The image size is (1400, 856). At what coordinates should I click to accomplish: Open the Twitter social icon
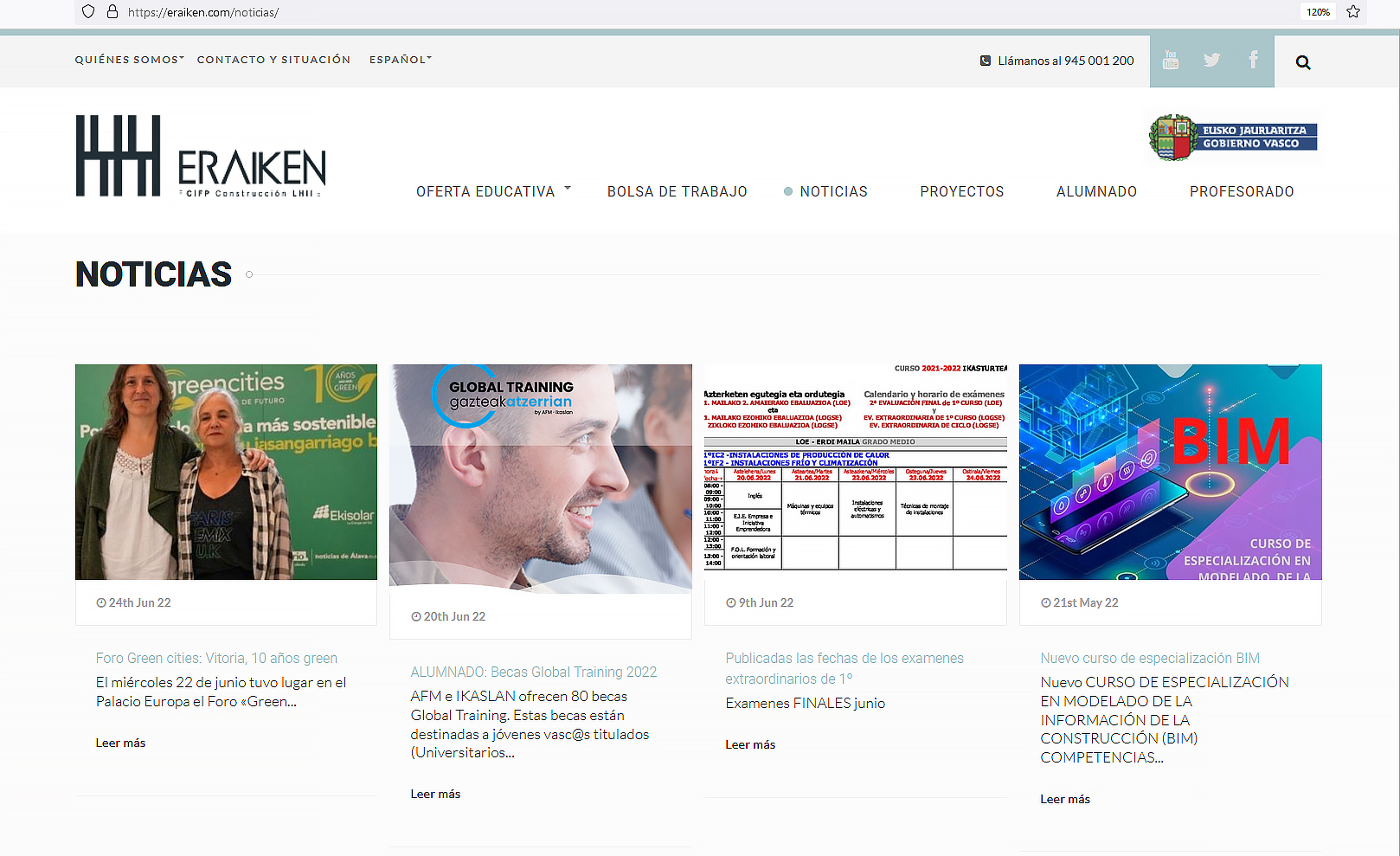click(1211, 61)
